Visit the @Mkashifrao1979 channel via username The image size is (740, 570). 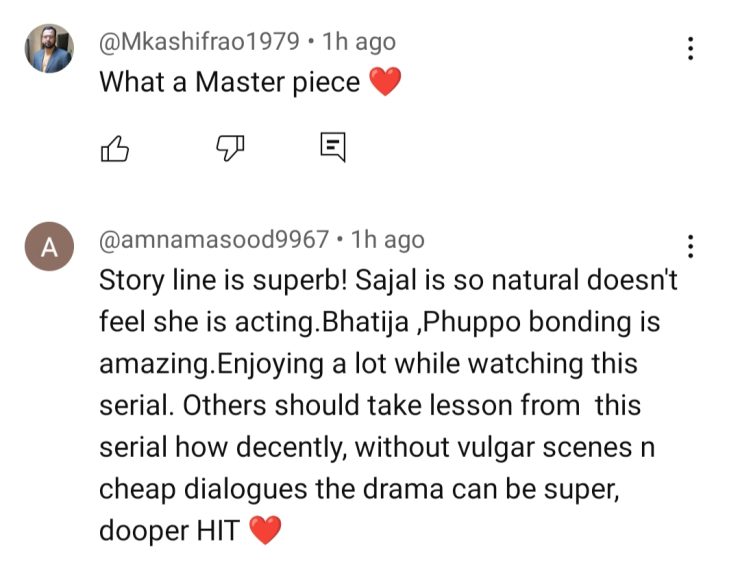pos(199,41)
